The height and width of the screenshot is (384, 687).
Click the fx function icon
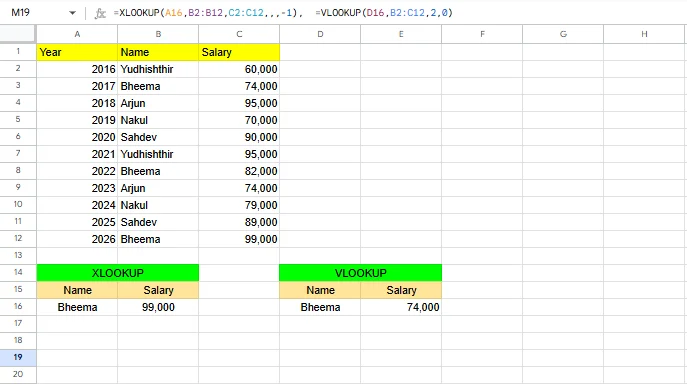(x=100, y=13)
